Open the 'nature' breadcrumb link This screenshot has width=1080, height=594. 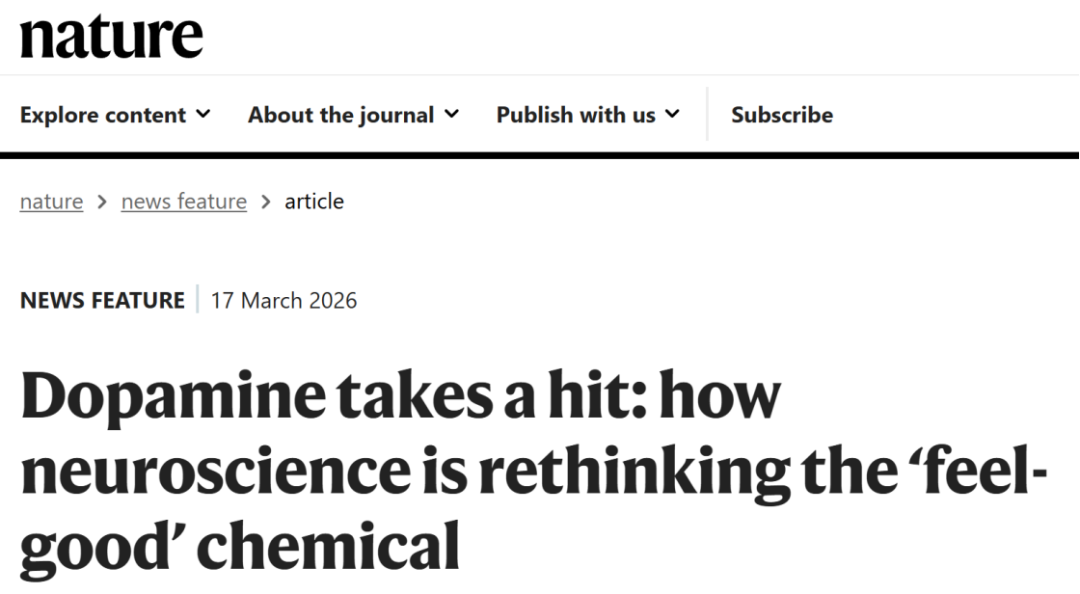[x=51, y=201]
